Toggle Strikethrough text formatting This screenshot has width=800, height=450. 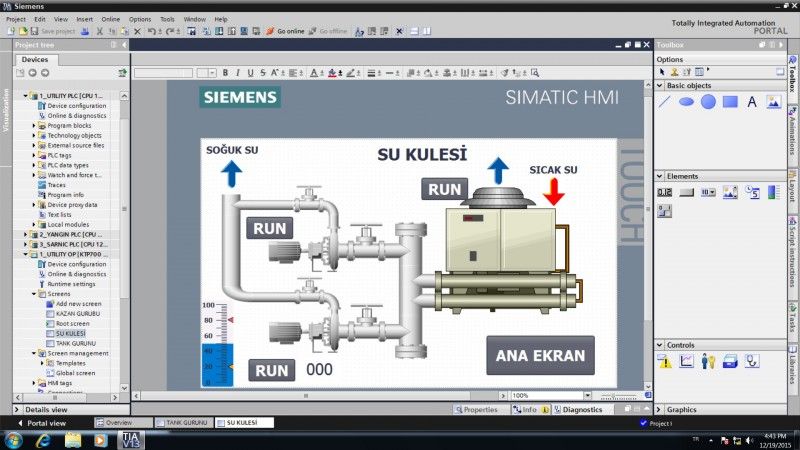point(263,73)
